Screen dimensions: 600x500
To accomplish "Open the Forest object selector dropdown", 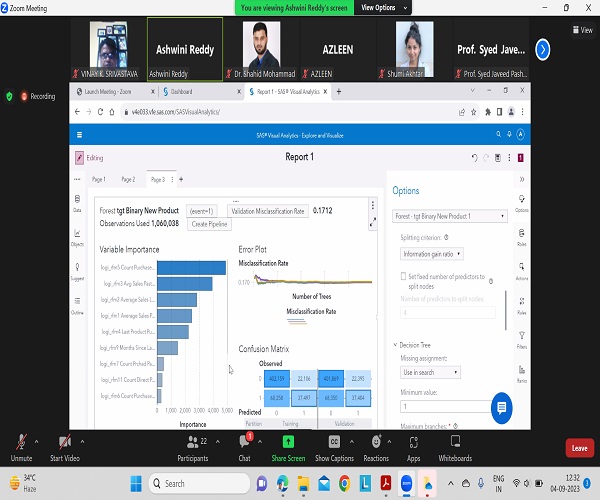I will click(x=450, y=216).
